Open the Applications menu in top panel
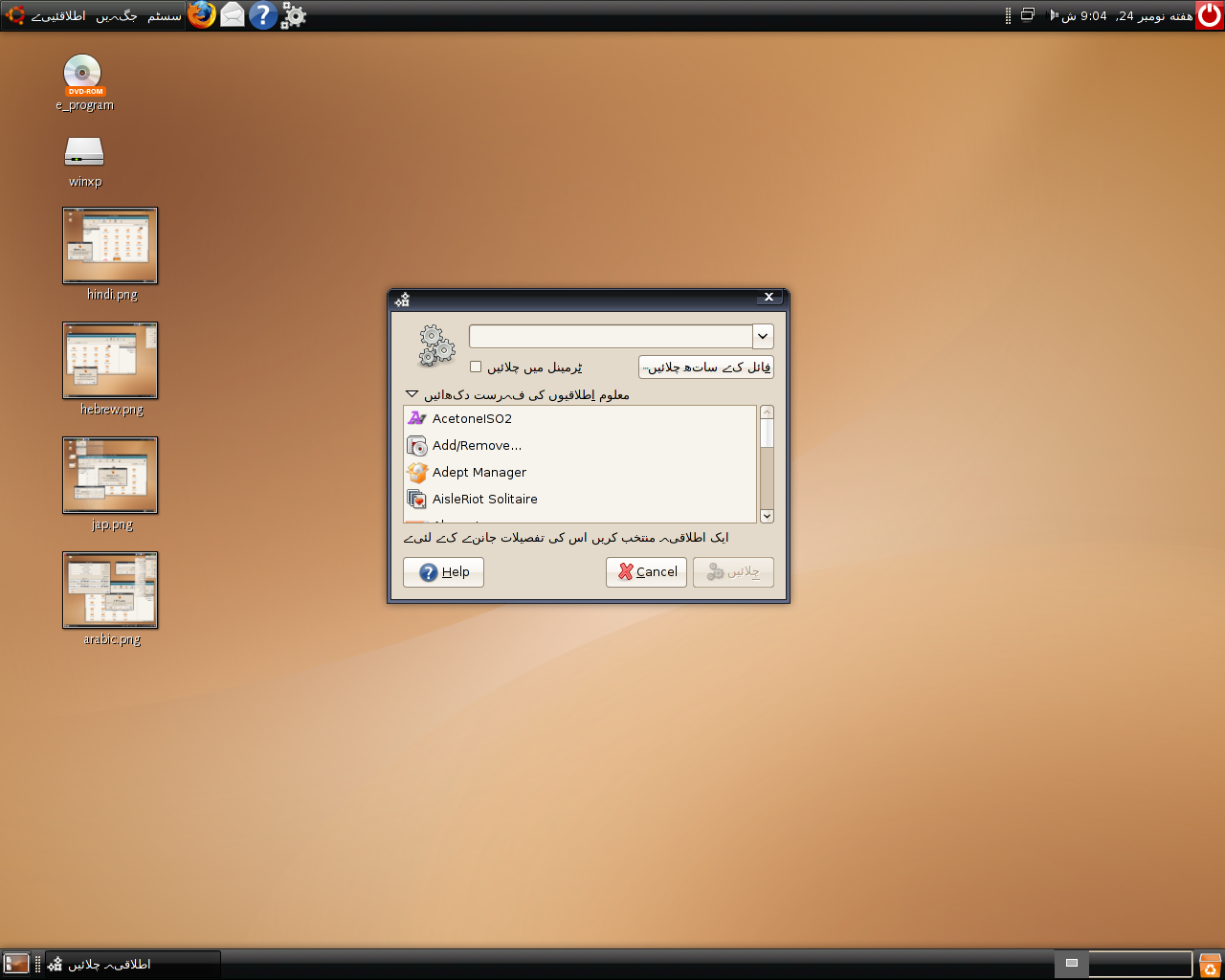 point(57,15)
